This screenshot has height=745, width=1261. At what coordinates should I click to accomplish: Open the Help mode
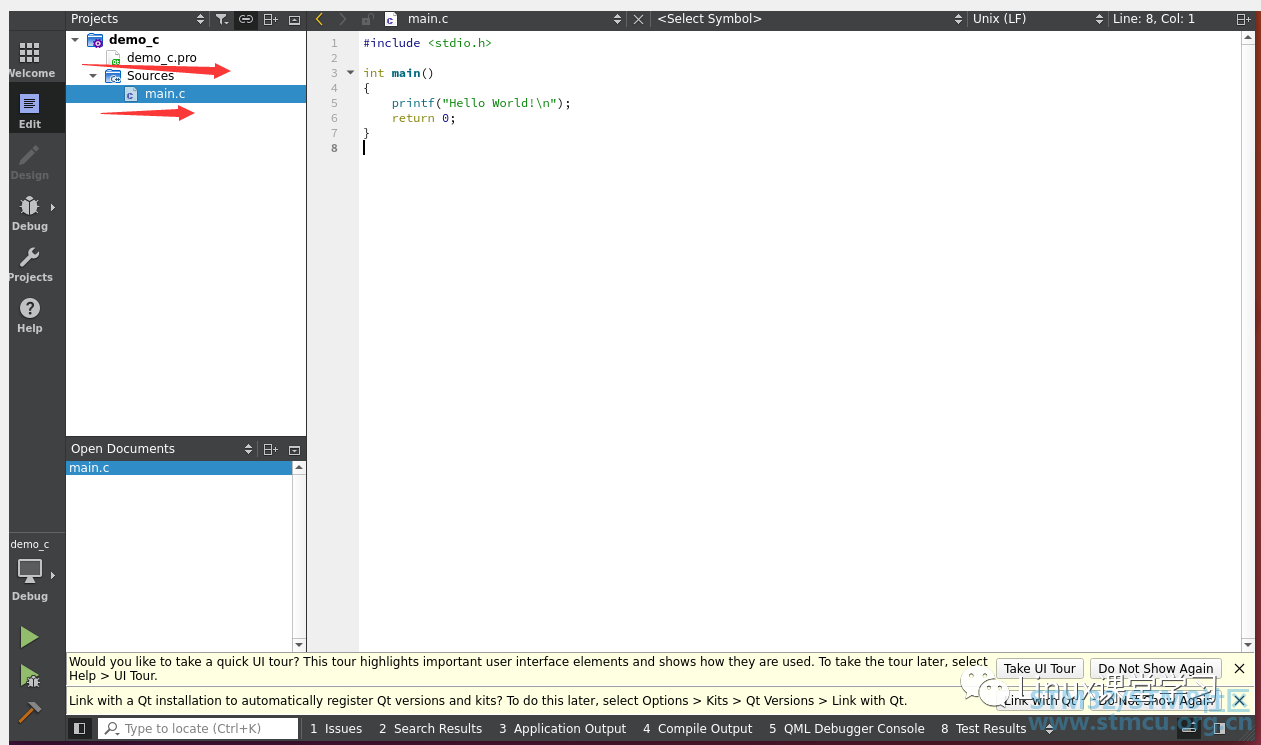pyautogui.click(x=30, y=315)
